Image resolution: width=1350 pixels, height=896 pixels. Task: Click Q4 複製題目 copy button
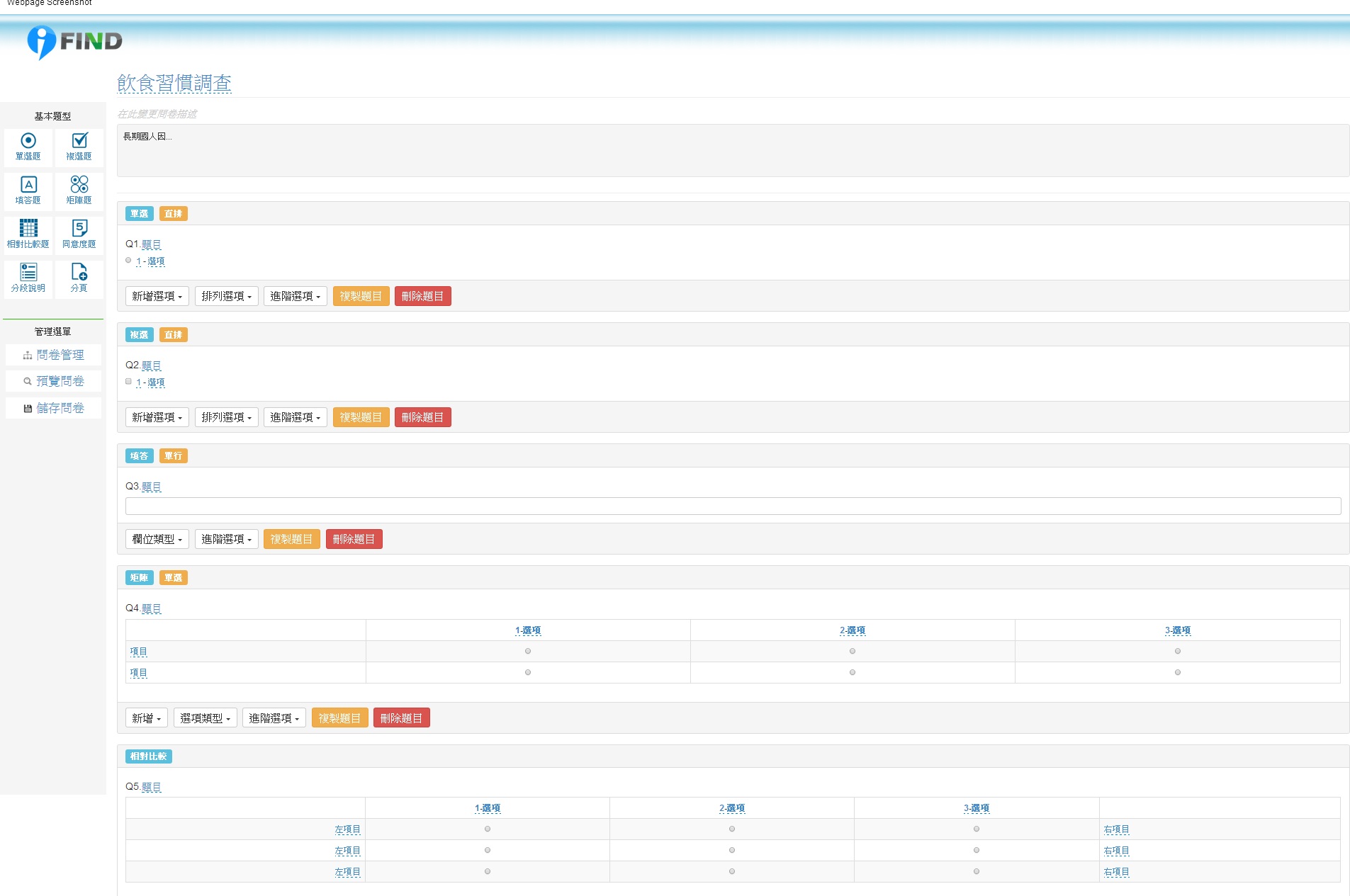click(340, 718)
